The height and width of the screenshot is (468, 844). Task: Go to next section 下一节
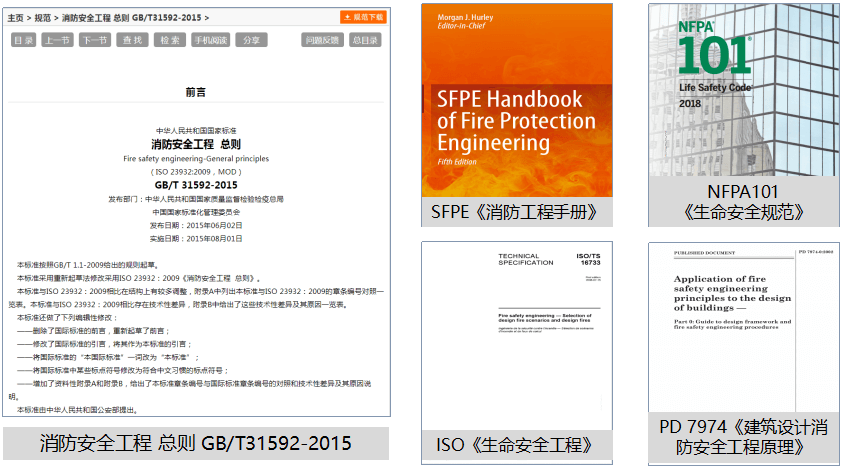coord(94,40)
